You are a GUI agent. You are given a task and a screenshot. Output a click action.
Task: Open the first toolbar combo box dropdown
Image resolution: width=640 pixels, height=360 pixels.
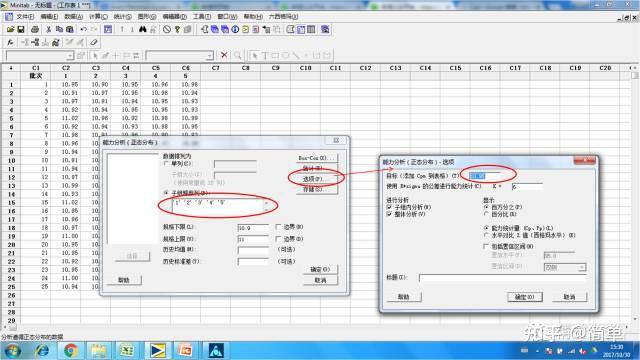(x=70, y=56)
